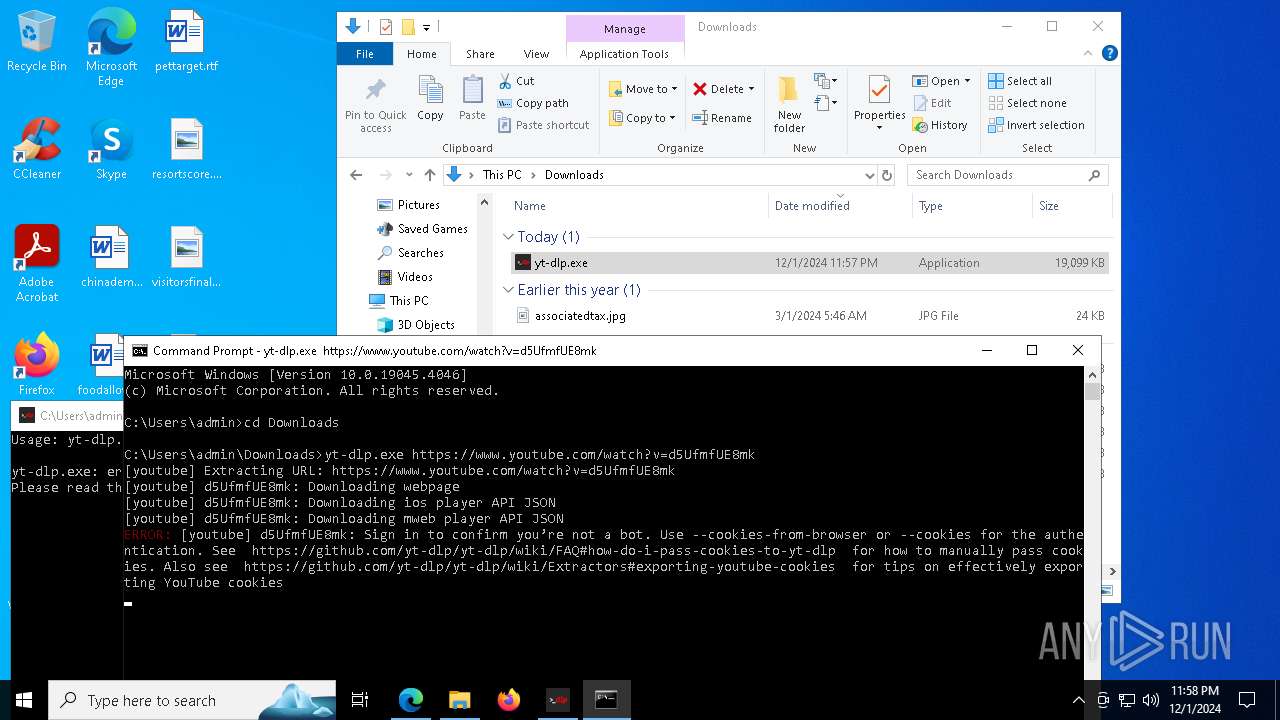Viewport: 1280px width, 720px height.
Task: Click the Search Downloads field
Action: click(x=1008, y=175)
